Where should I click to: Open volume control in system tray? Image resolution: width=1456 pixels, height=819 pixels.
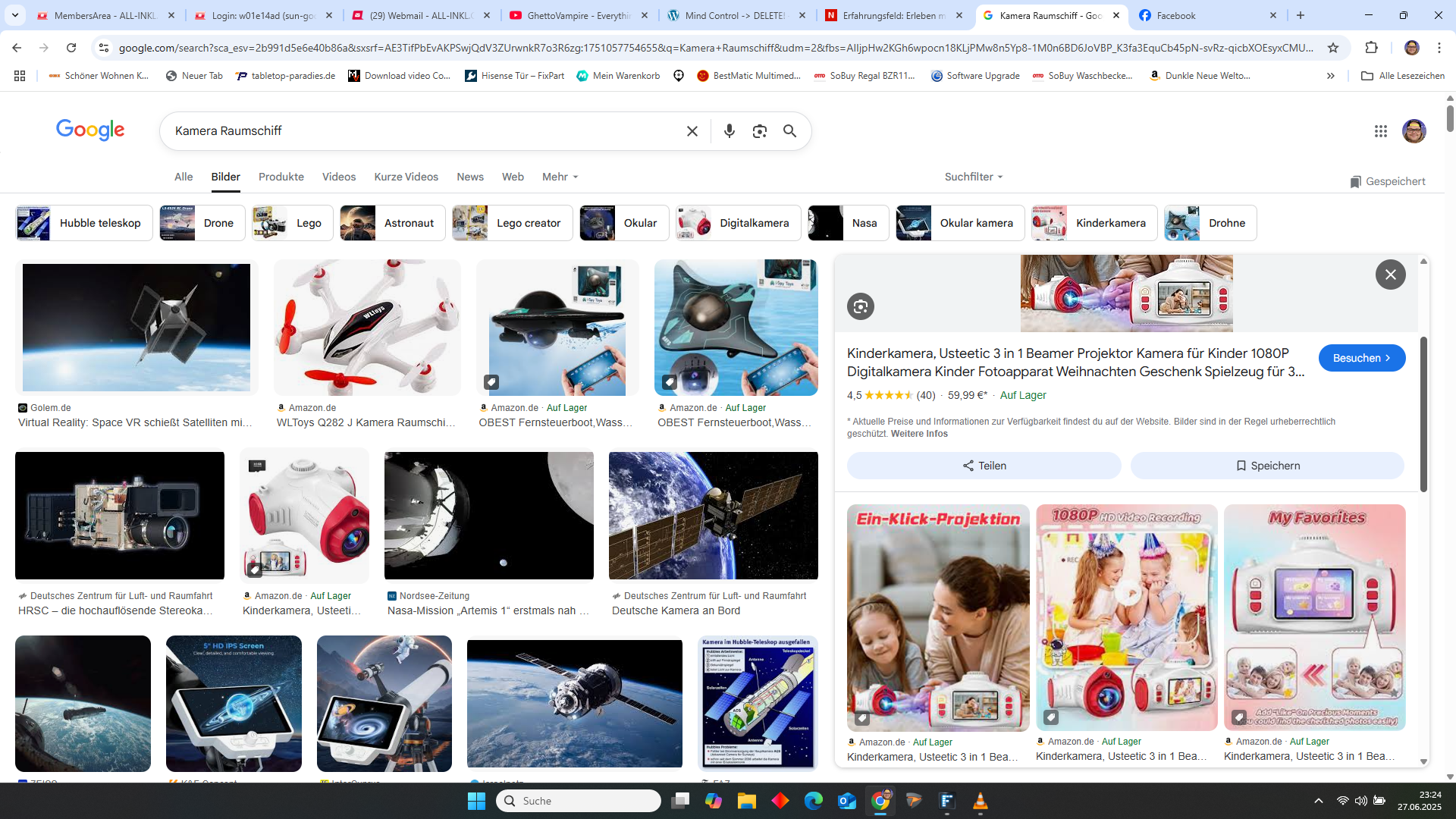[1360, 801]
